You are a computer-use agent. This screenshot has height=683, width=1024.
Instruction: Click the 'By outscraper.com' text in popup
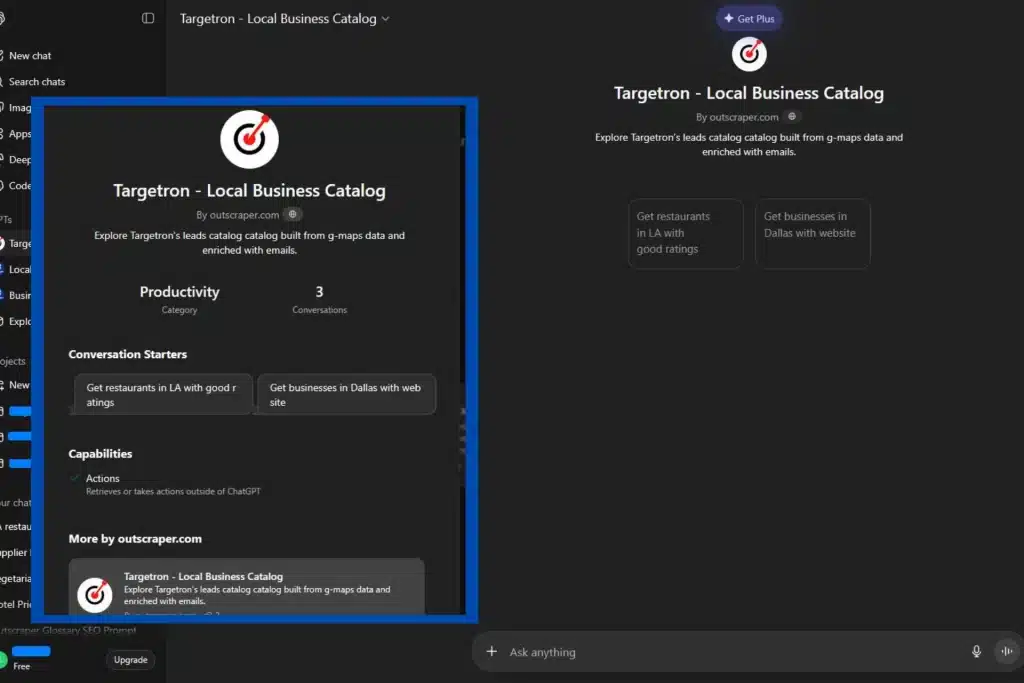pos(238,215)
